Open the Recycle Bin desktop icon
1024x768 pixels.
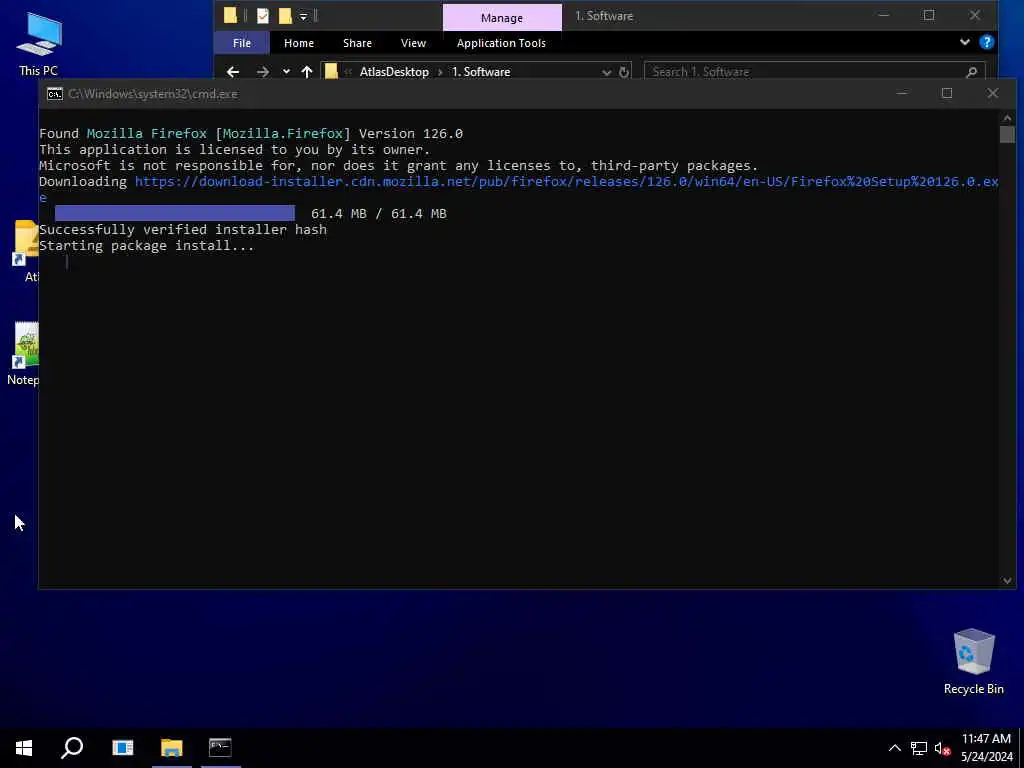click(x=973, y=661)
